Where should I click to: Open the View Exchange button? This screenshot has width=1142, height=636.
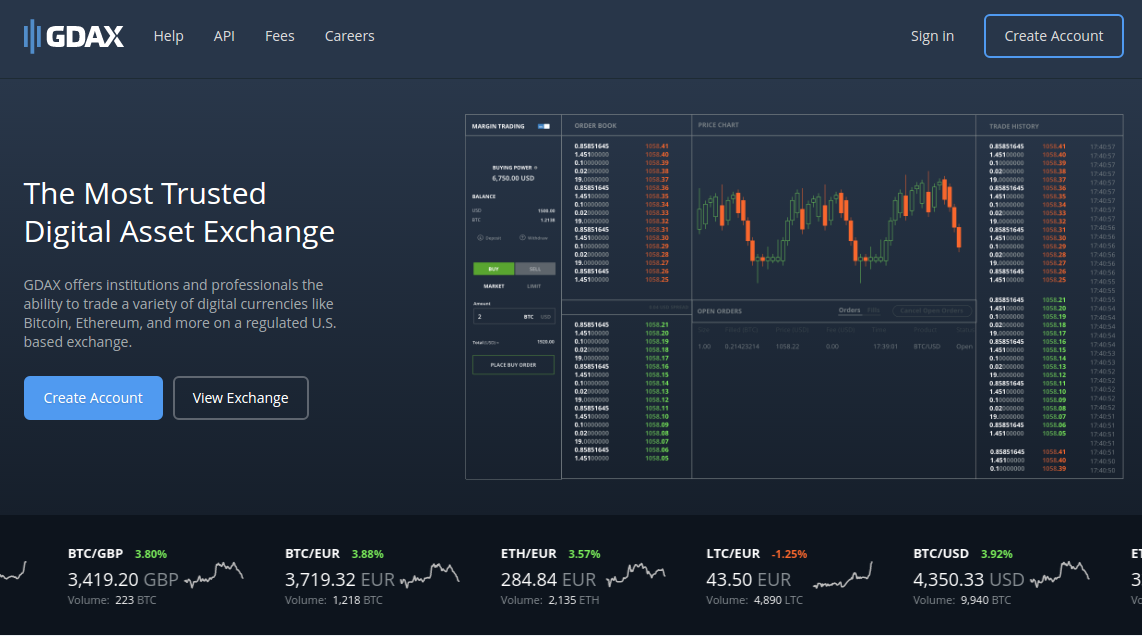coord(240,398)
